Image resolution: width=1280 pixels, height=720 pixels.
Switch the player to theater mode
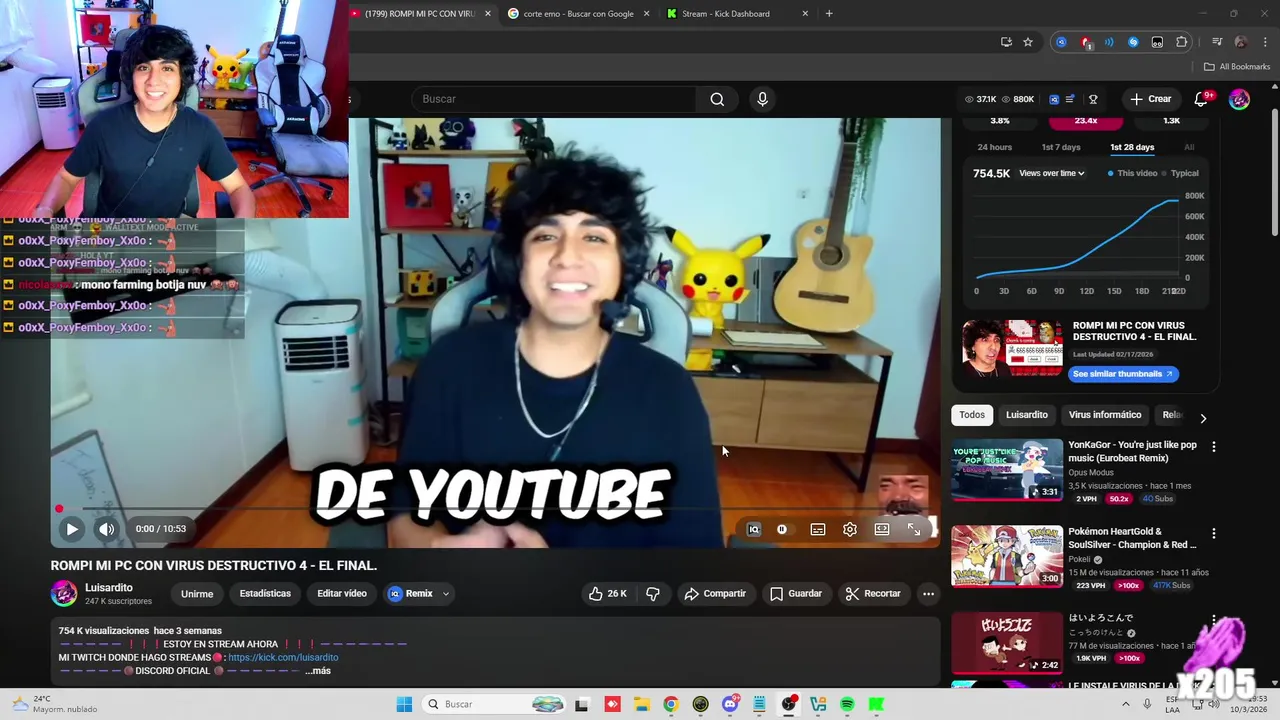882,530
